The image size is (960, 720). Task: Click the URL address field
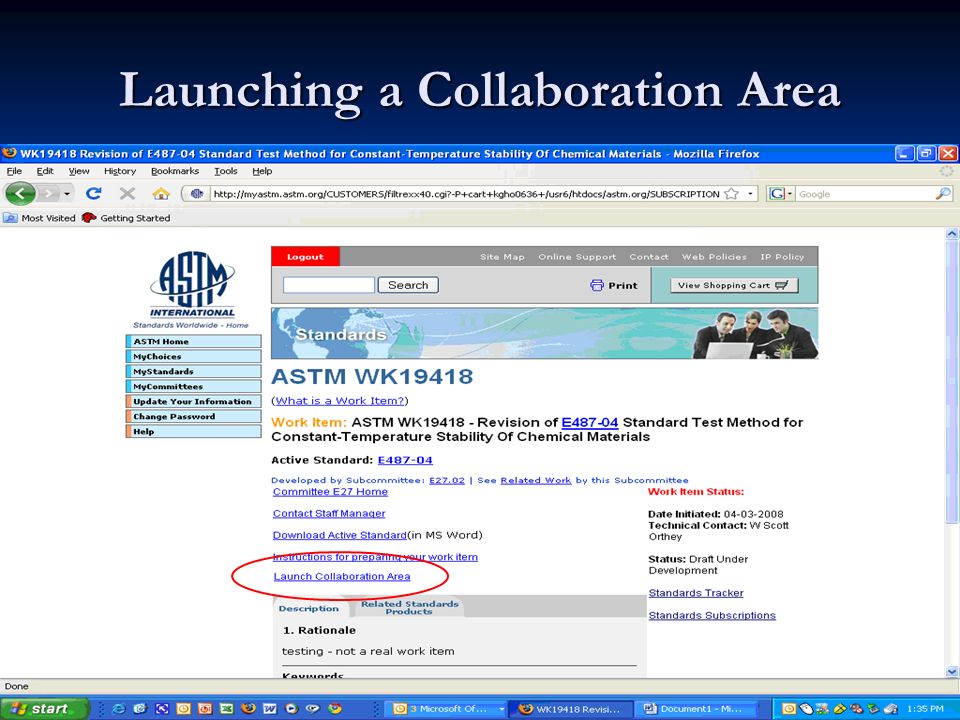pyautogui.click(x=466, y=194)
